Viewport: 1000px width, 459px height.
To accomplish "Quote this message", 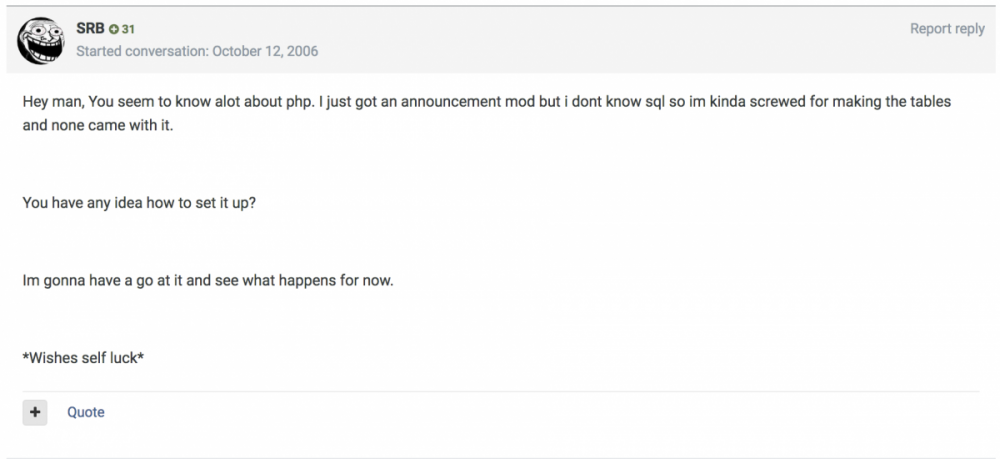I will click(x=85, y=412).
